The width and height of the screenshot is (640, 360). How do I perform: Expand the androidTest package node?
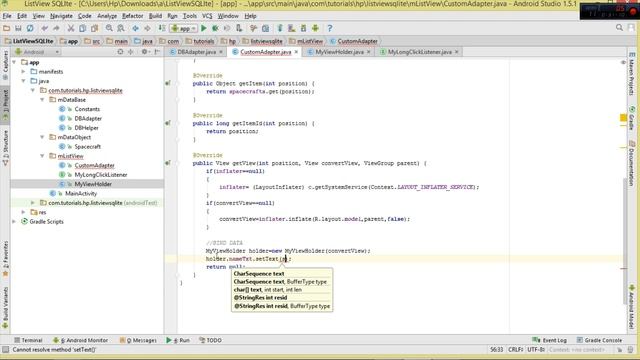pyautogui.click(x=33, y=203)
